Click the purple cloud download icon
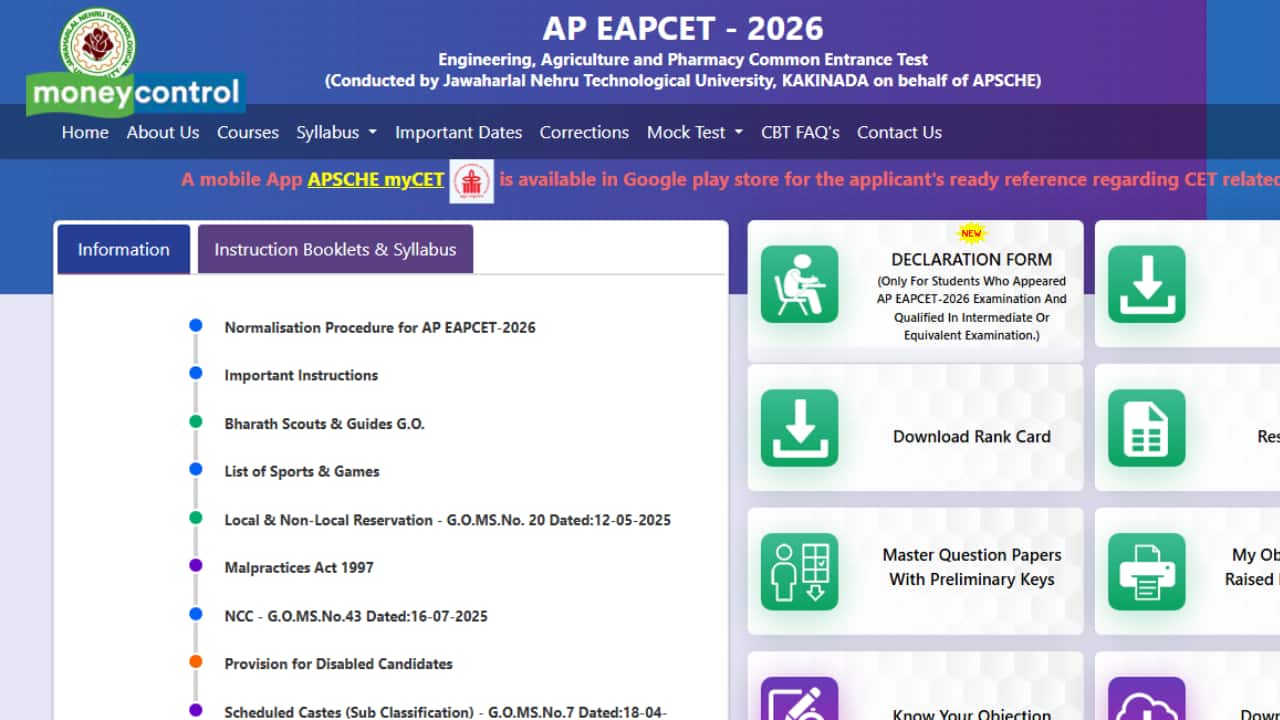This screenshot has height=720, width=1280. (x=1147, y=698)
